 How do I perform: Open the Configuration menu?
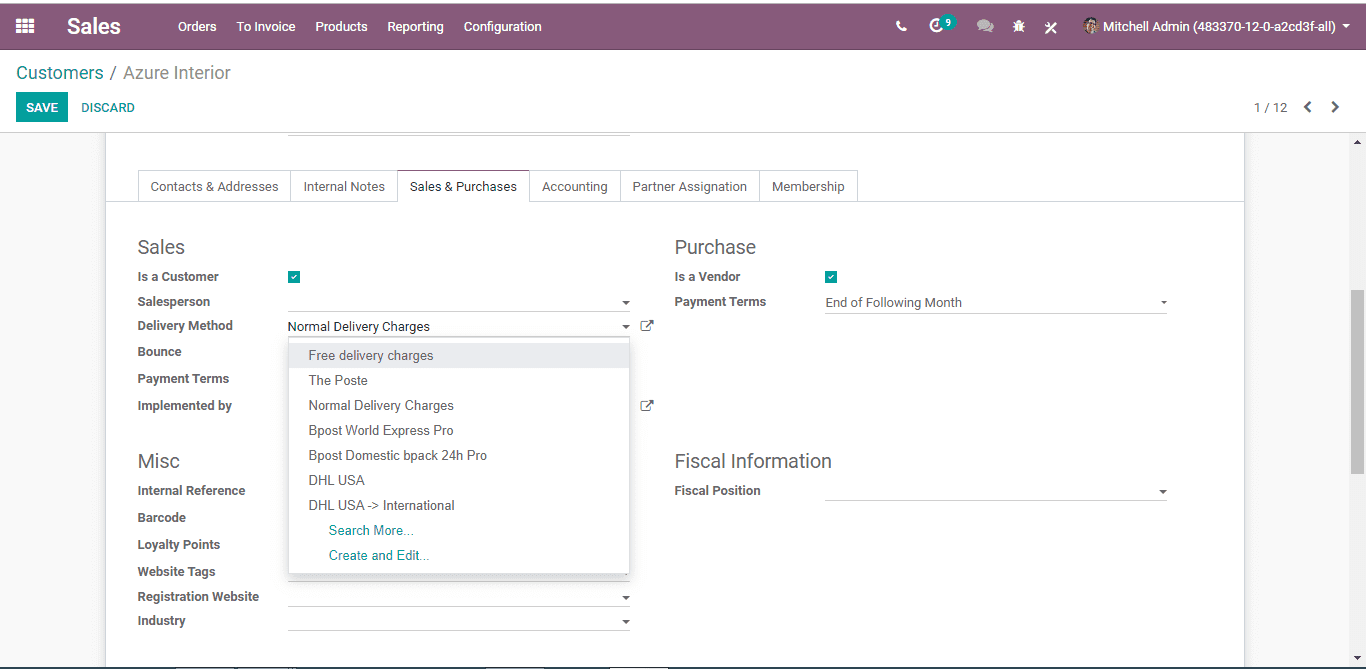[502, 27]
